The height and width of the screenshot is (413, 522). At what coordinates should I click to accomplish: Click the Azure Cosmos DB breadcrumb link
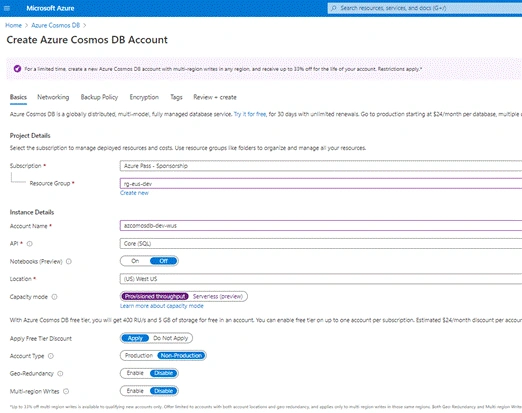coord(55,25)
